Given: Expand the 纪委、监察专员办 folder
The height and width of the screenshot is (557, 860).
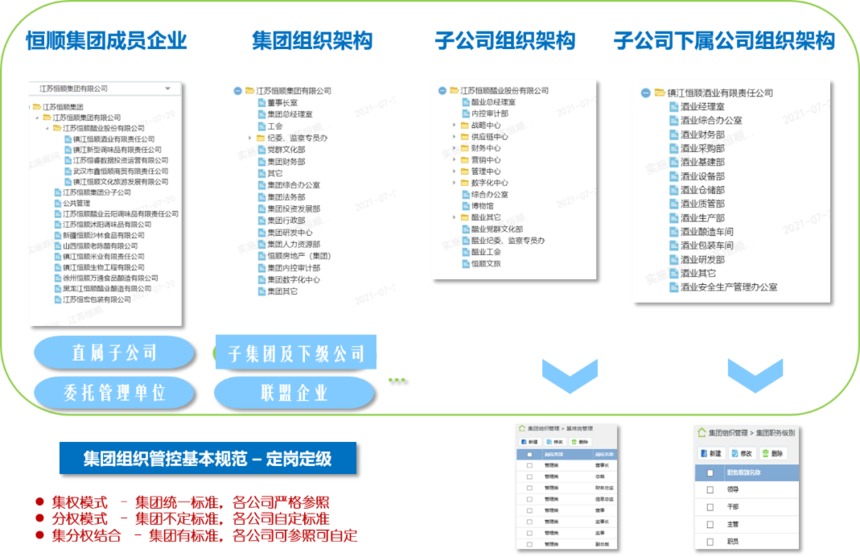Looking at the screenshot, I should click(x=250, y=138).
